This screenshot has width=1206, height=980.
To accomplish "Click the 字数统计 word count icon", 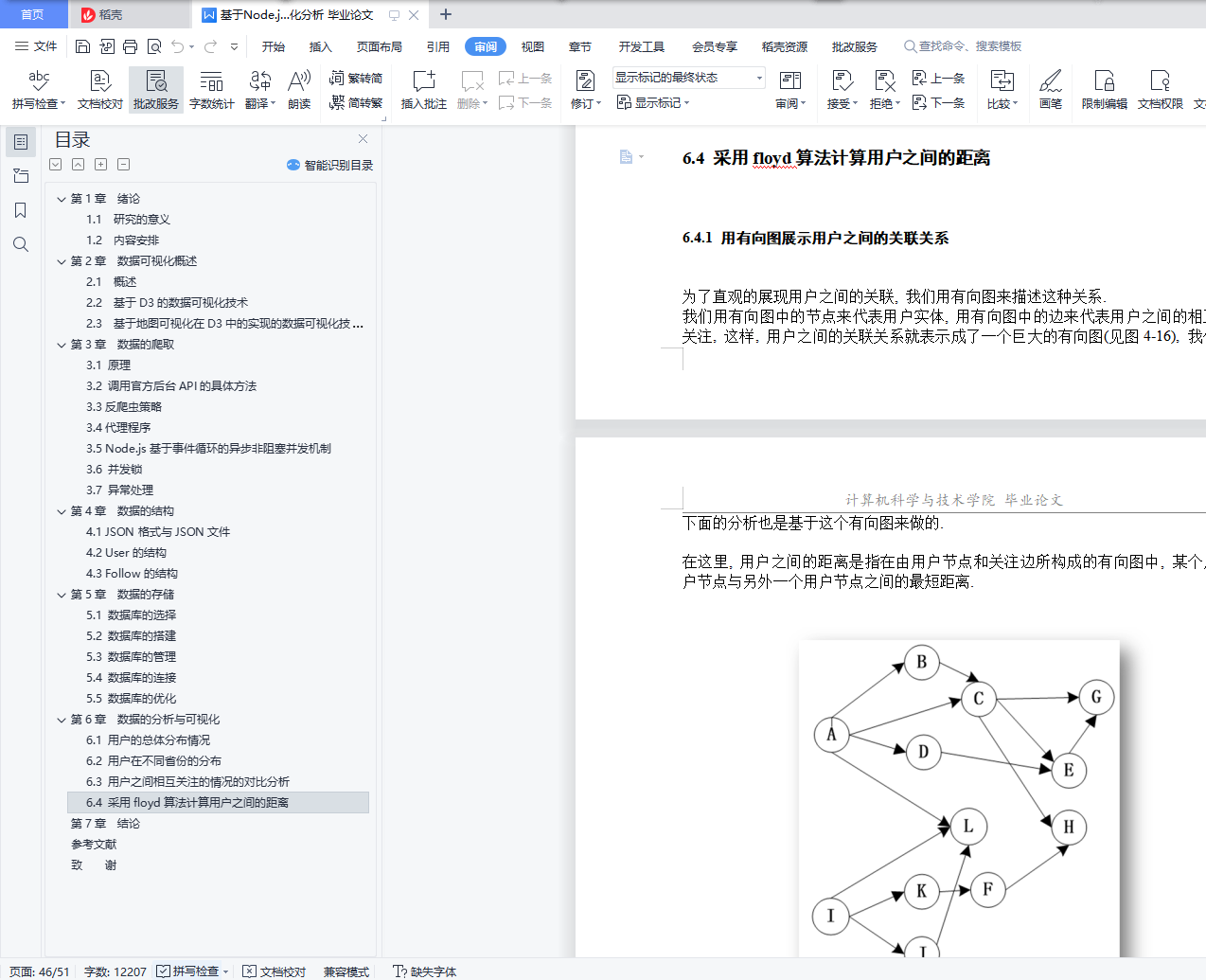I will tap(211, 90).
